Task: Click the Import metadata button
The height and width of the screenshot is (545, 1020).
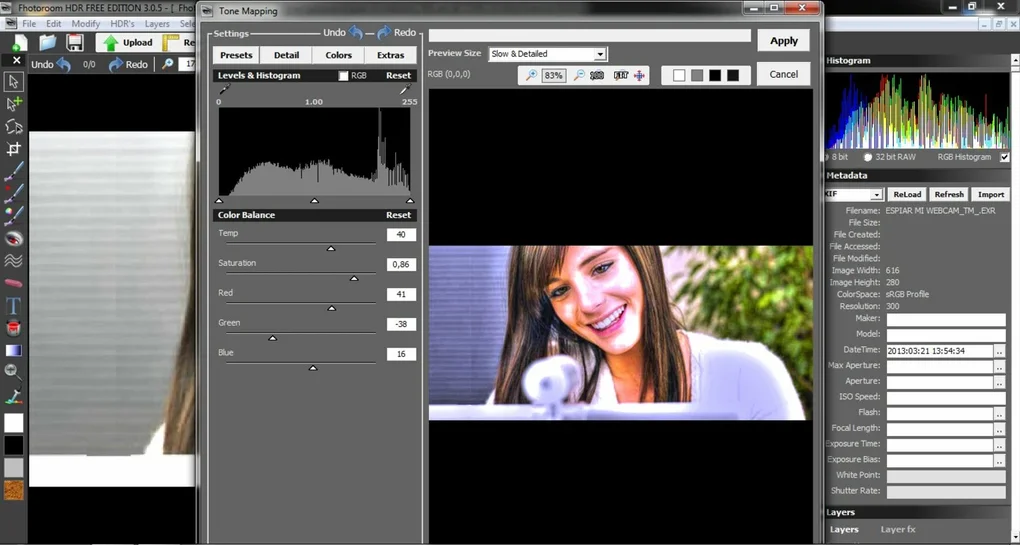Action: click(991, 194)
